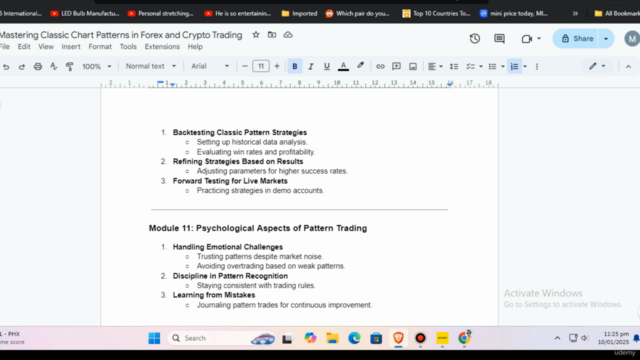
Task: Open version history
Action: click(475, 39)
